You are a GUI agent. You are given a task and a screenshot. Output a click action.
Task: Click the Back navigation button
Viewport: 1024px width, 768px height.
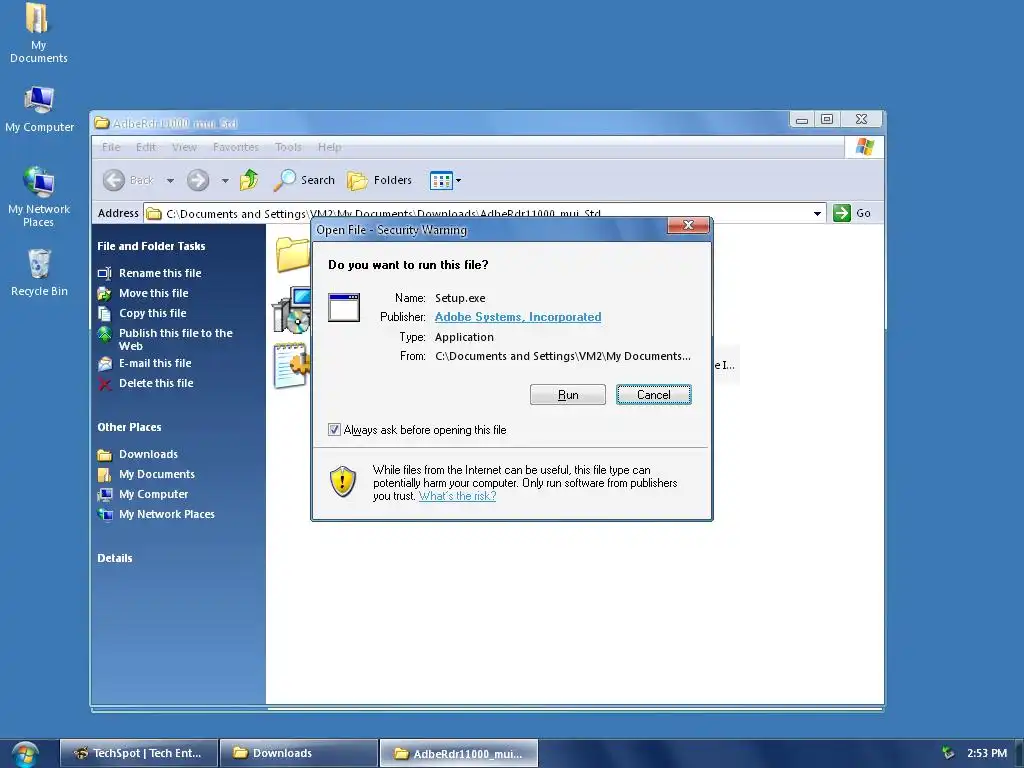tap(129, 180)
